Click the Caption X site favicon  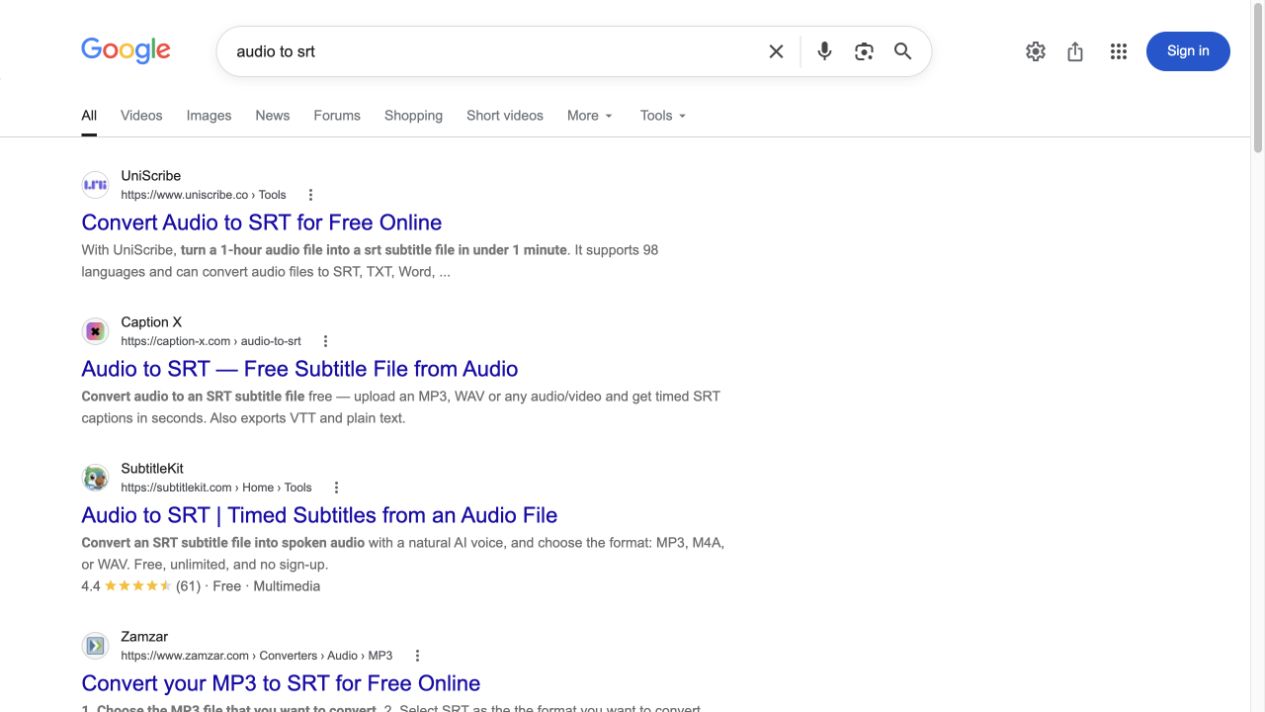tap(95, 331)
